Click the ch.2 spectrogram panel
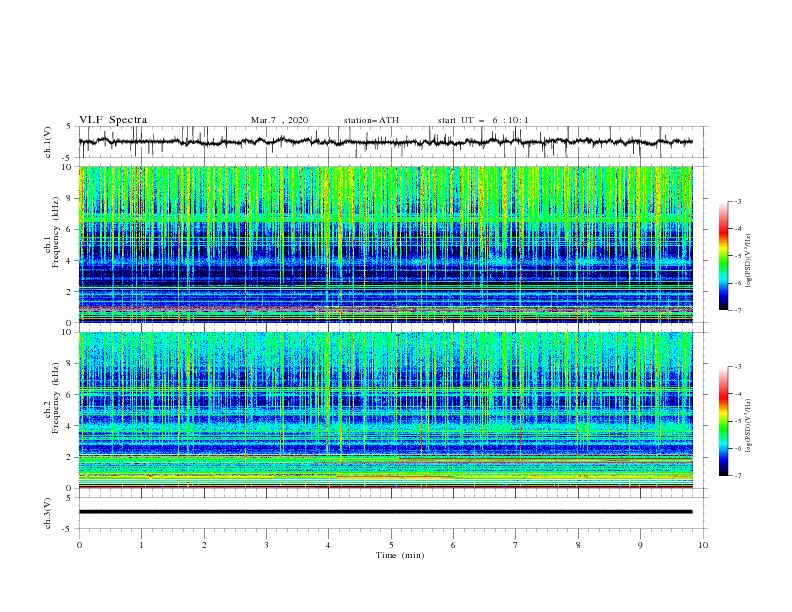Screen dimensions: 792x612 [x=386, y=410]
